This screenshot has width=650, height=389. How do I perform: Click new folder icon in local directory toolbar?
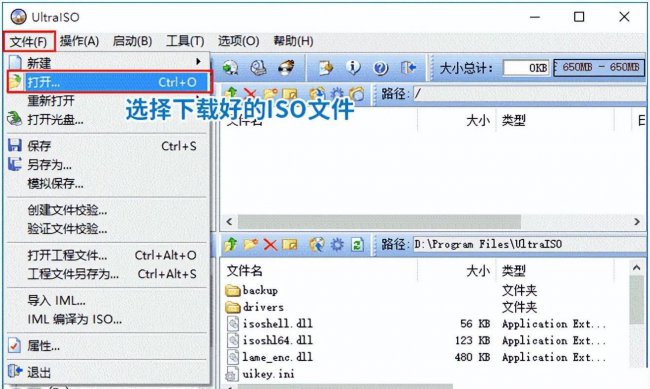click(x=251, y=245)
